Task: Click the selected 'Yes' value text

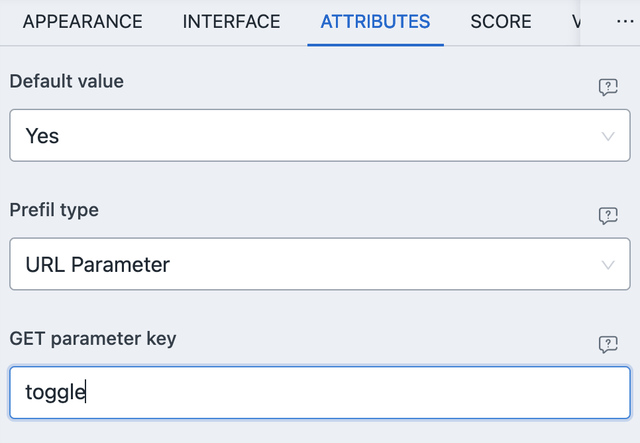Action: pyautogui.click(x=42, y=136)
